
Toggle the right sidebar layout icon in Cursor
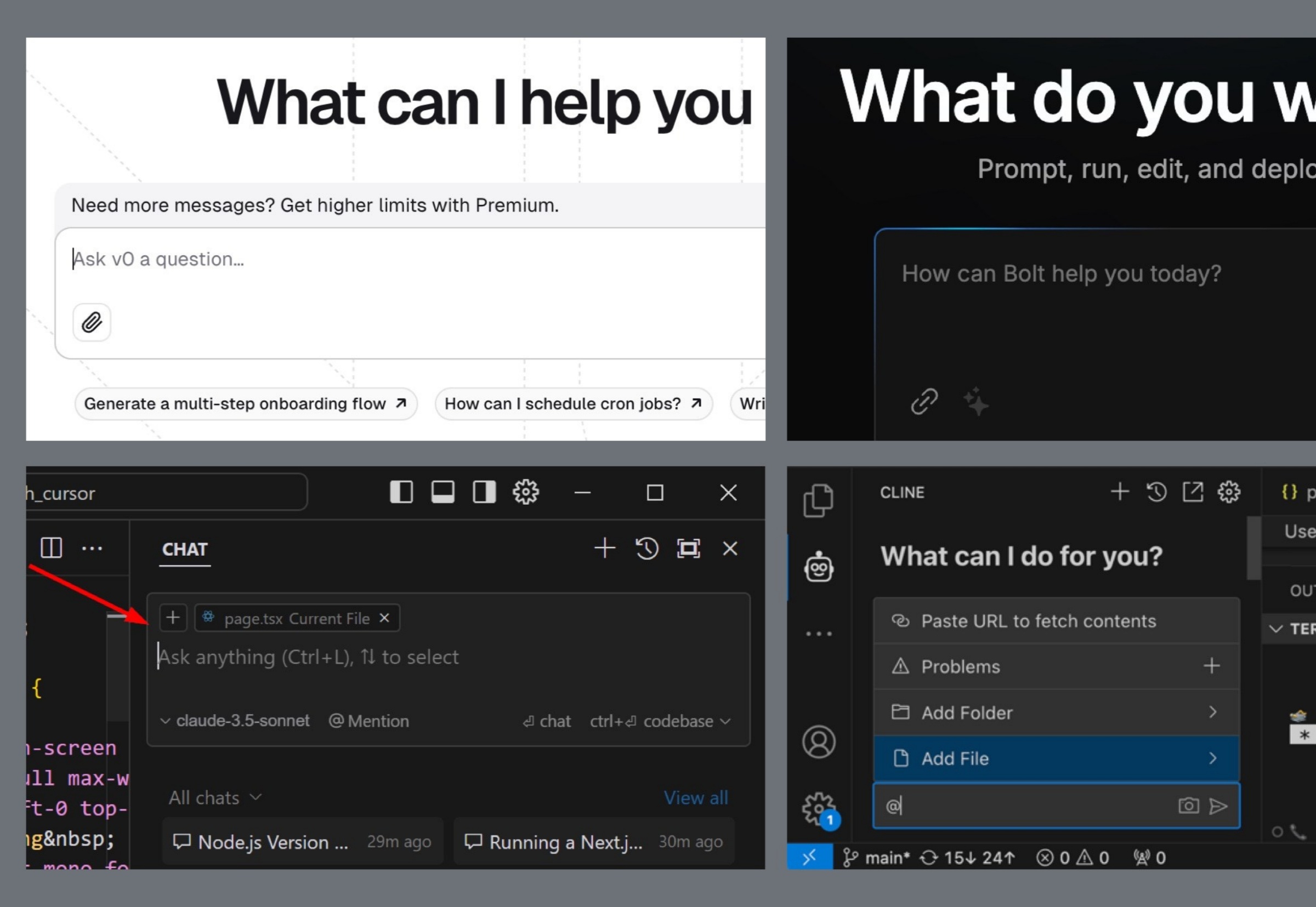[484, 492]
